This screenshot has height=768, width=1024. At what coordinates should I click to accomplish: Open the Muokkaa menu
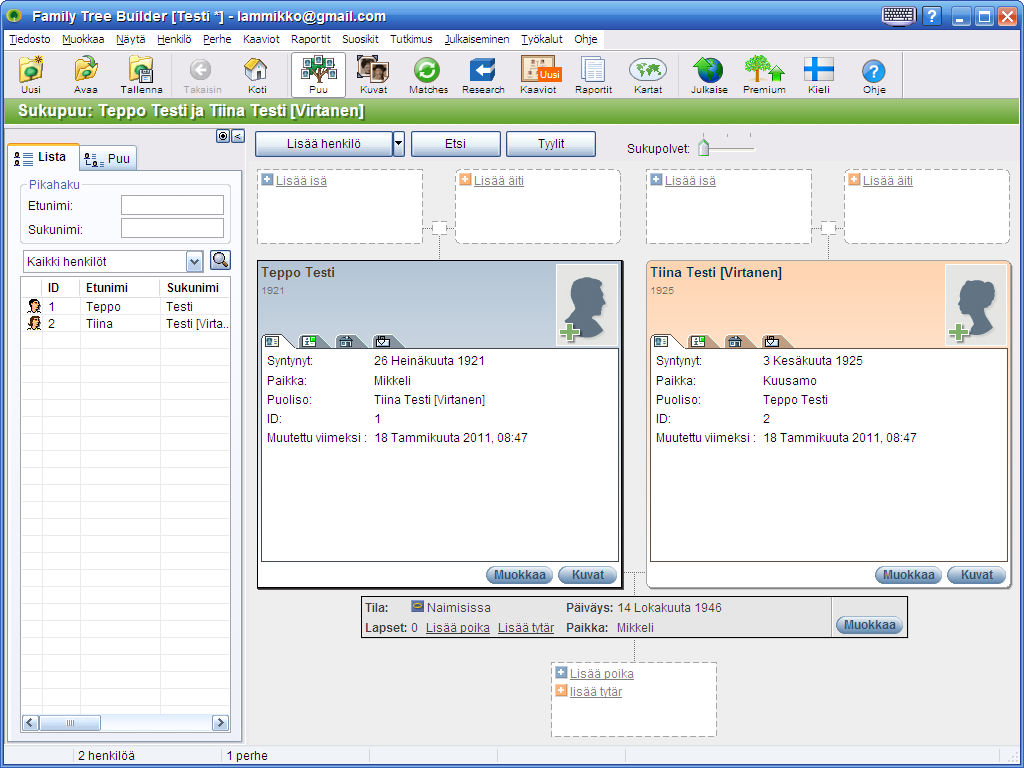click(83, 39)
